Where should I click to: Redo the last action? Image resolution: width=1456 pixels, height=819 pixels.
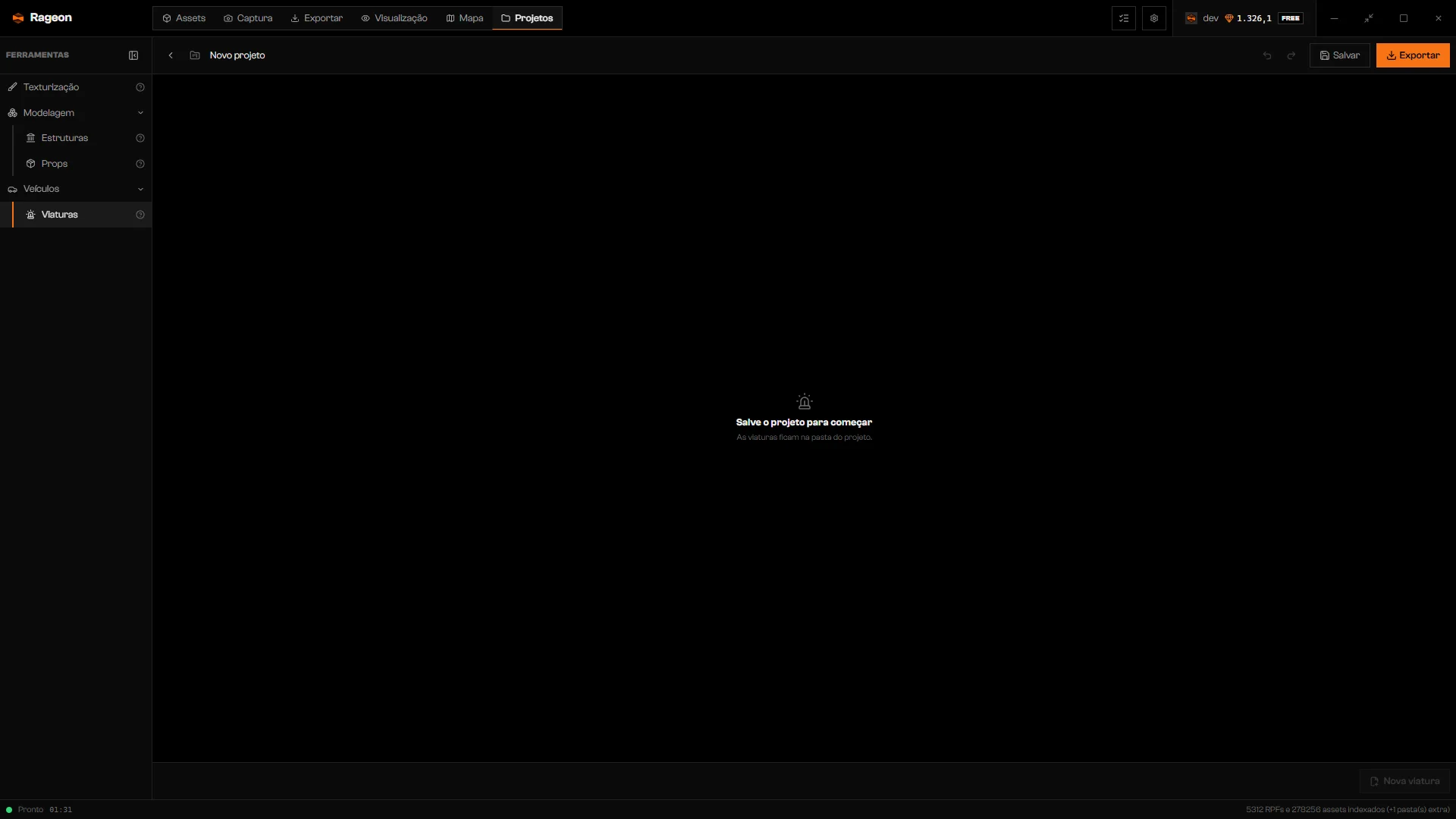1291,55
